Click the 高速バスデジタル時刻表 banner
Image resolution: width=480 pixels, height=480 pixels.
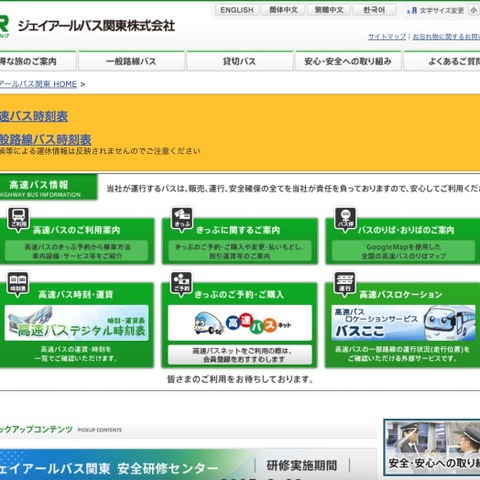pyautogui.click(x=76, y=323)
